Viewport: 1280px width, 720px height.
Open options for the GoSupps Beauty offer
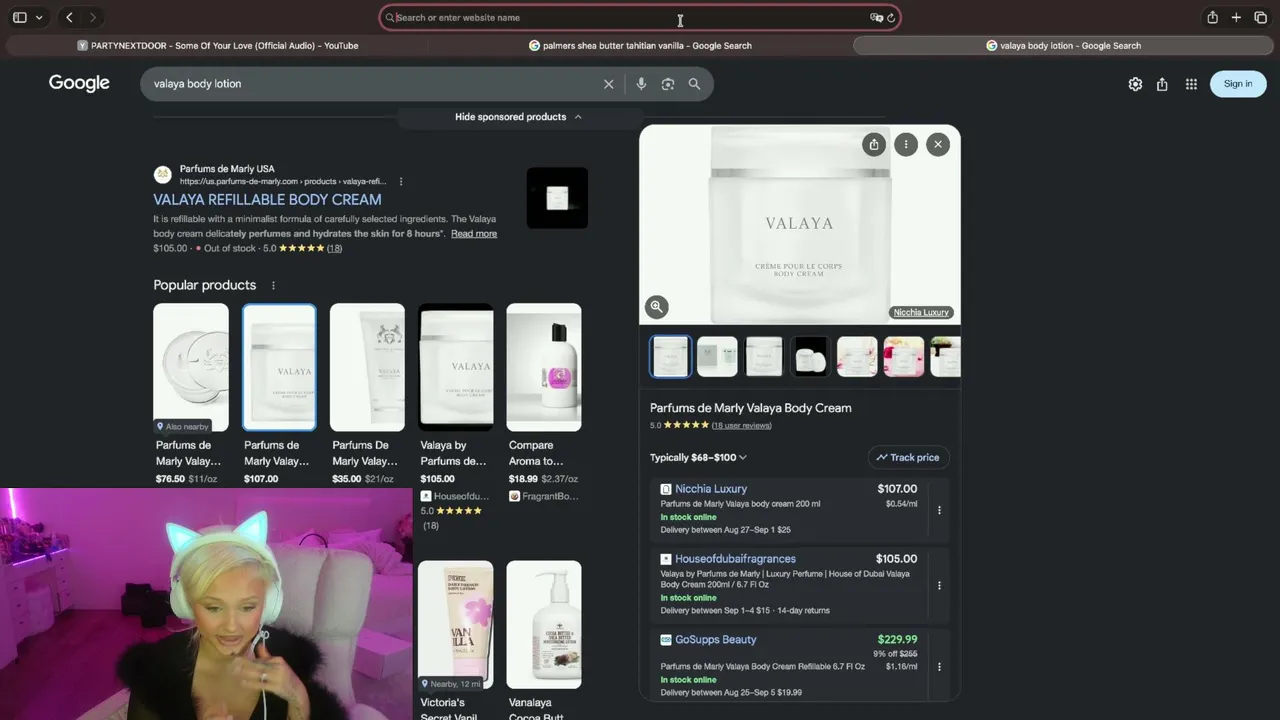pyautogui.click(x=939, y=666)
